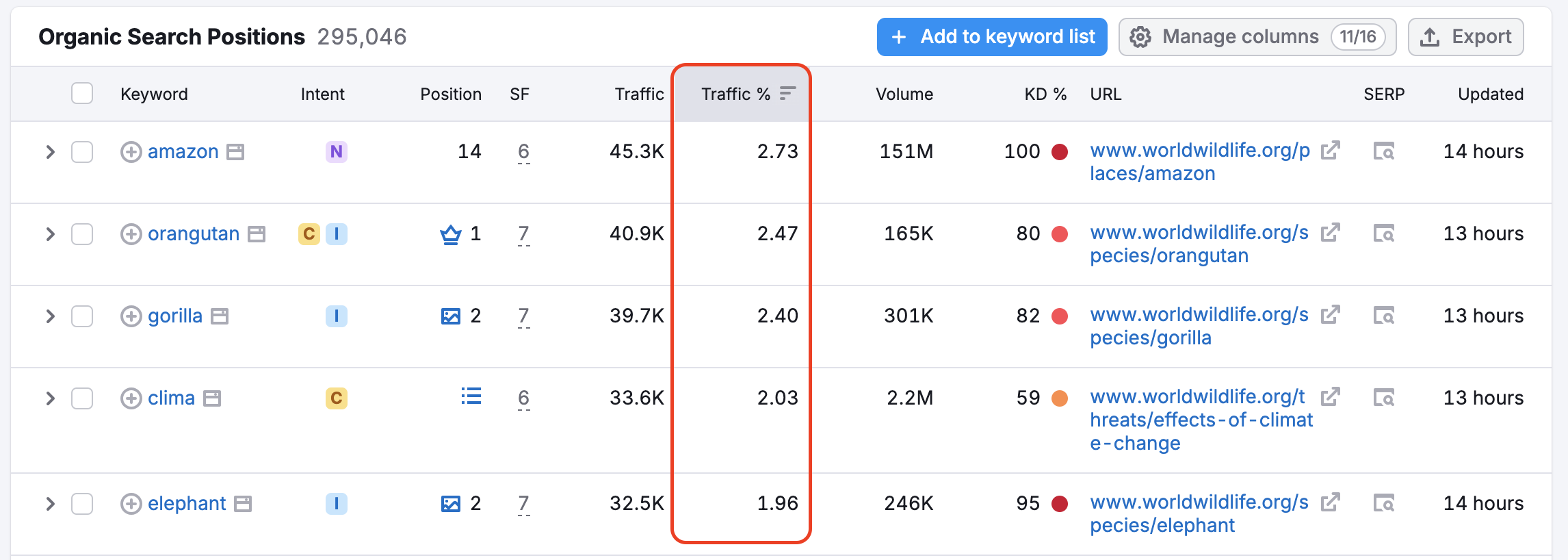Image resolution: width=1568 pixels, height=560 pixels.
Task: Click Add to keyword list button
Action: click(x=991, y=37)
